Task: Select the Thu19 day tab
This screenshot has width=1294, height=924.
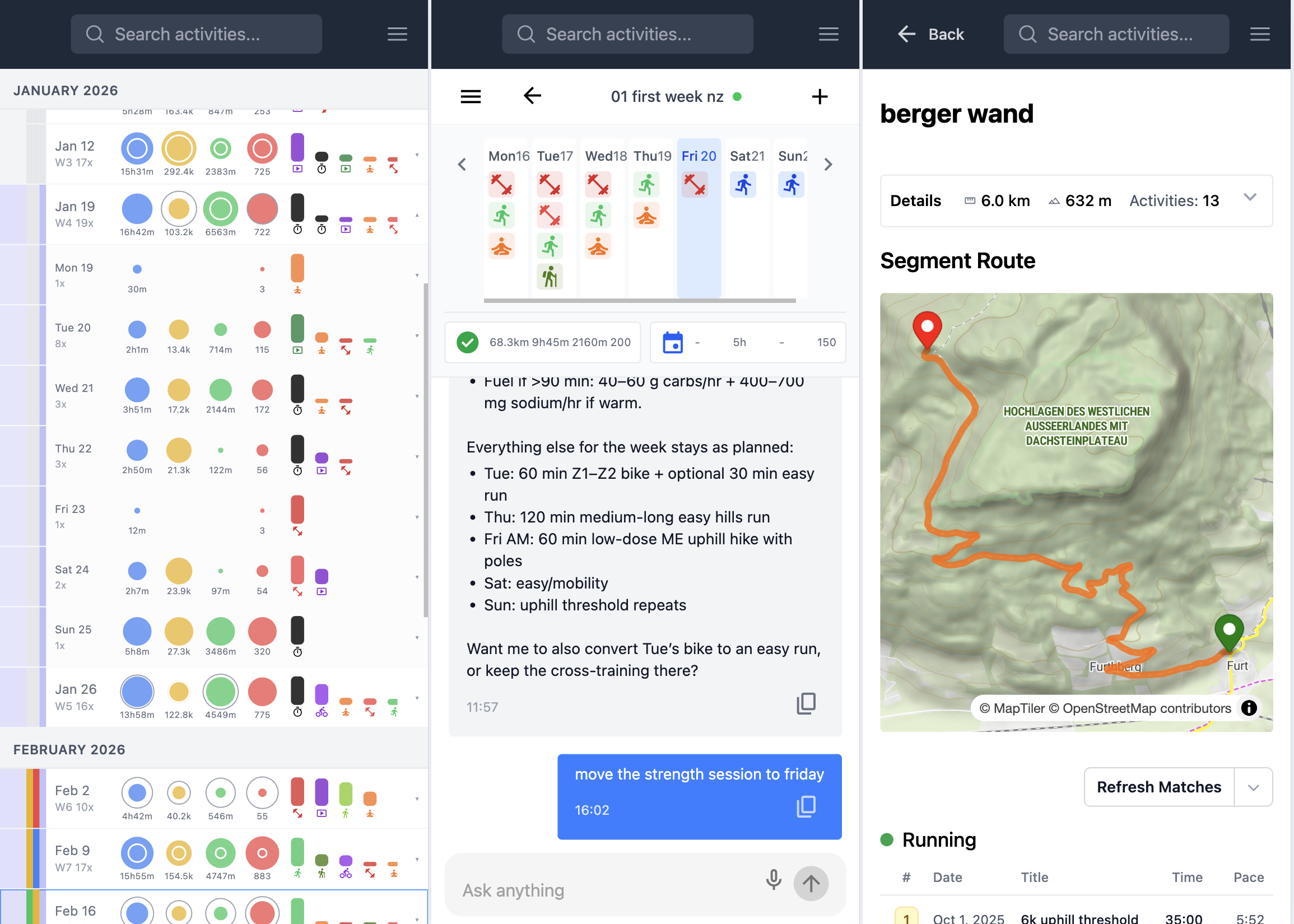Action: pos(652,156)
